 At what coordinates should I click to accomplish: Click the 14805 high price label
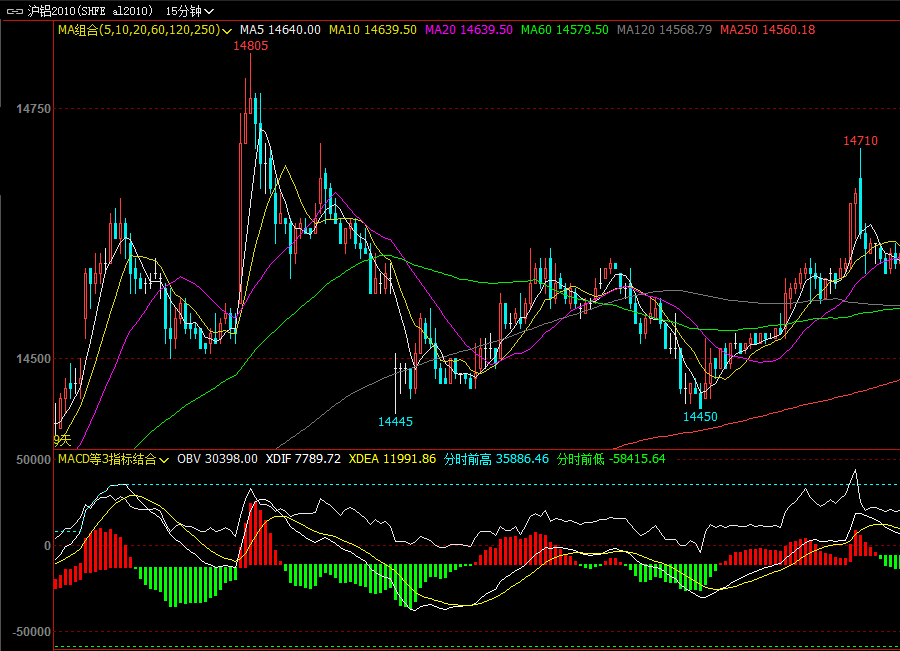click(x=251, y=46)
